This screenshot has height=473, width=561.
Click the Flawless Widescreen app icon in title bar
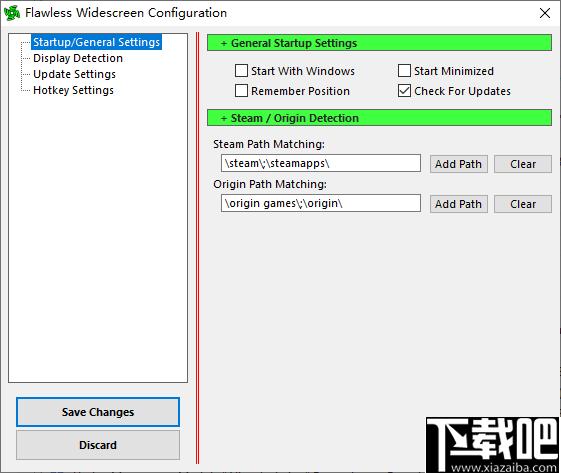[x=12, y=13]
